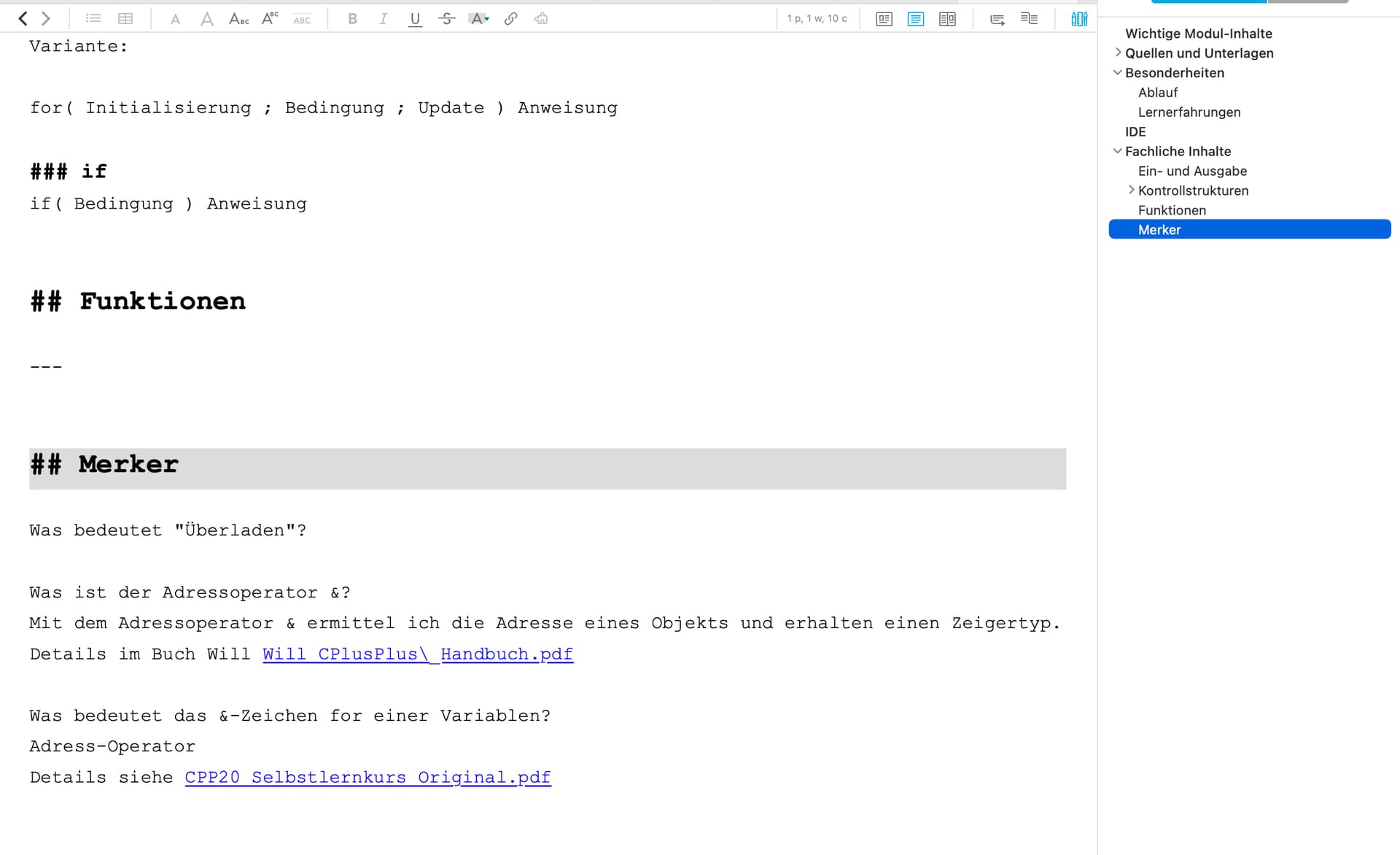Collapse the Besonderheiten section
This screenshot has width=1400, height=855.
pyautogui.click(x=1118, y=72)
